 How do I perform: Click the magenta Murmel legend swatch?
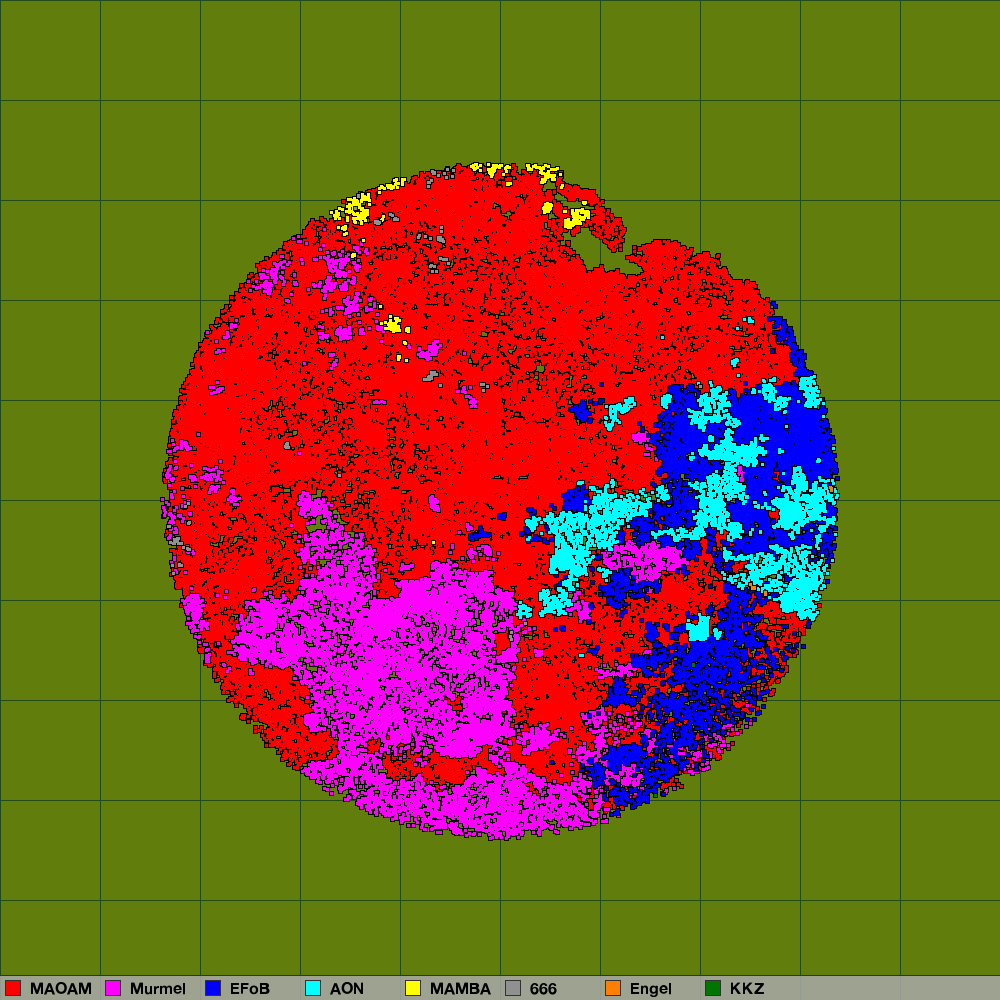click(113, 988)
